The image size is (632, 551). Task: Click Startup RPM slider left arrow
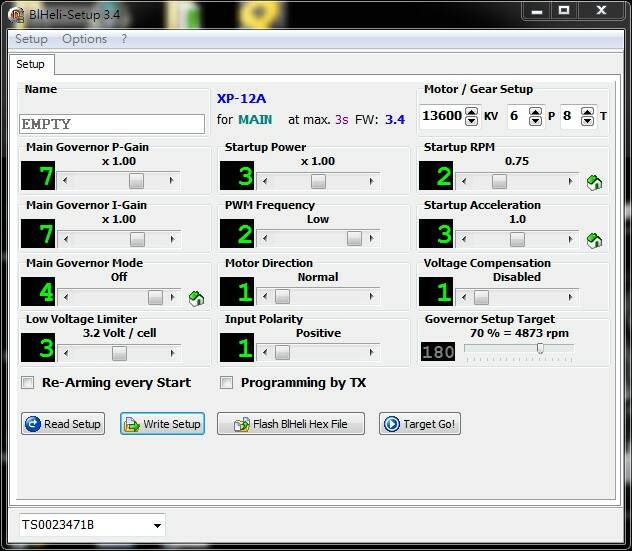pyautogui.click(x=464, y=181)
